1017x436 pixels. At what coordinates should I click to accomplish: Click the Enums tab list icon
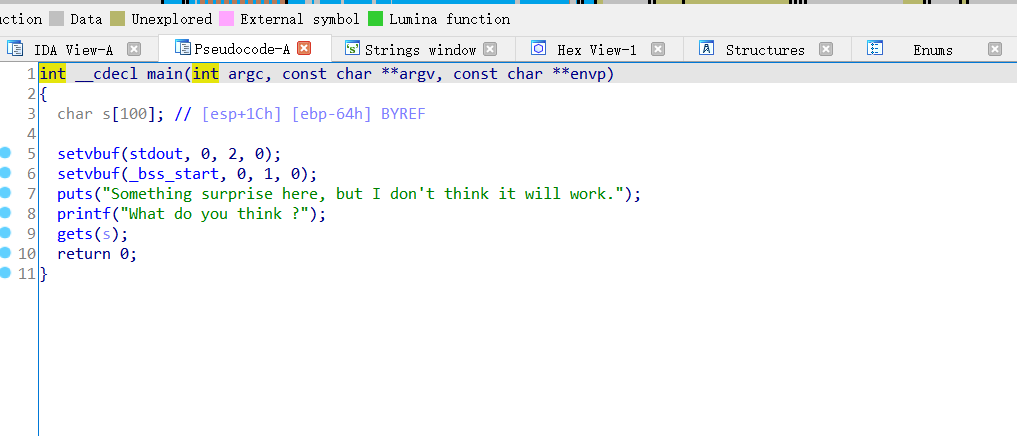click(x=875, y=48)
